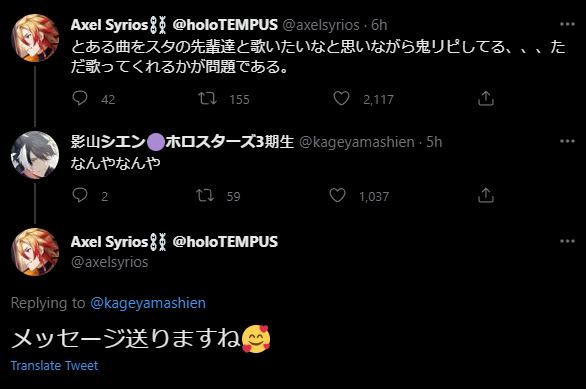Open more options on the top tweet
The width and height of the screenshot is (586, 389).
click(567, 24)
